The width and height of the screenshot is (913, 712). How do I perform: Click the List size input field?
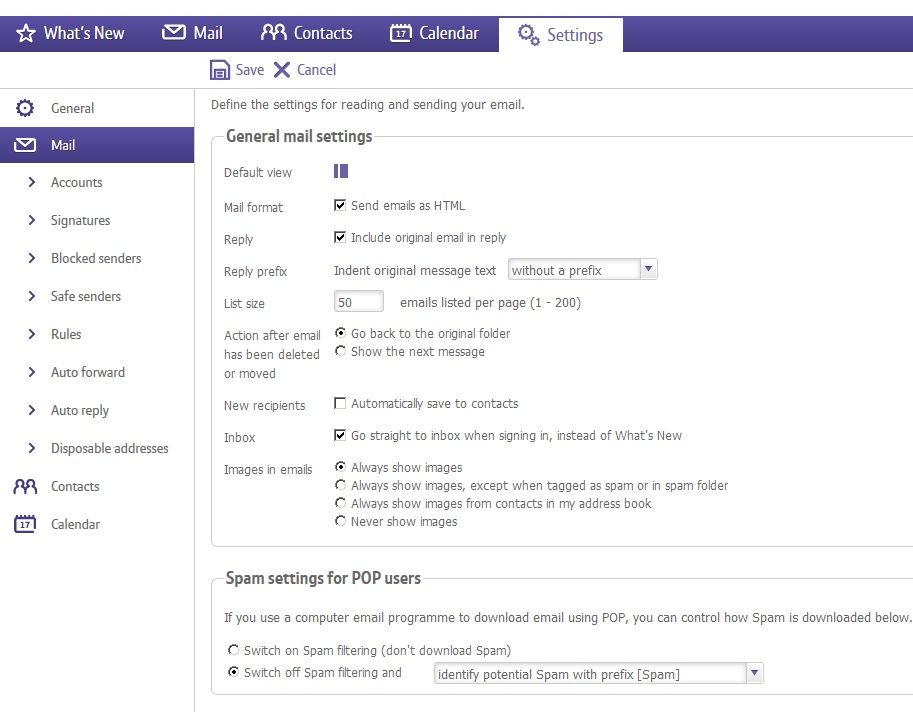(359, 302)
